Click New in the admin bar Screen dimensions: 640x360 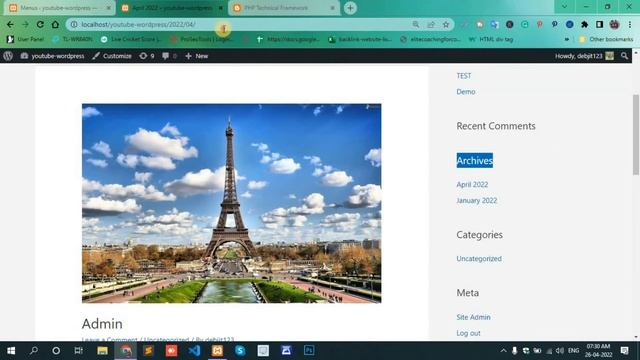(x=197, y=56)
